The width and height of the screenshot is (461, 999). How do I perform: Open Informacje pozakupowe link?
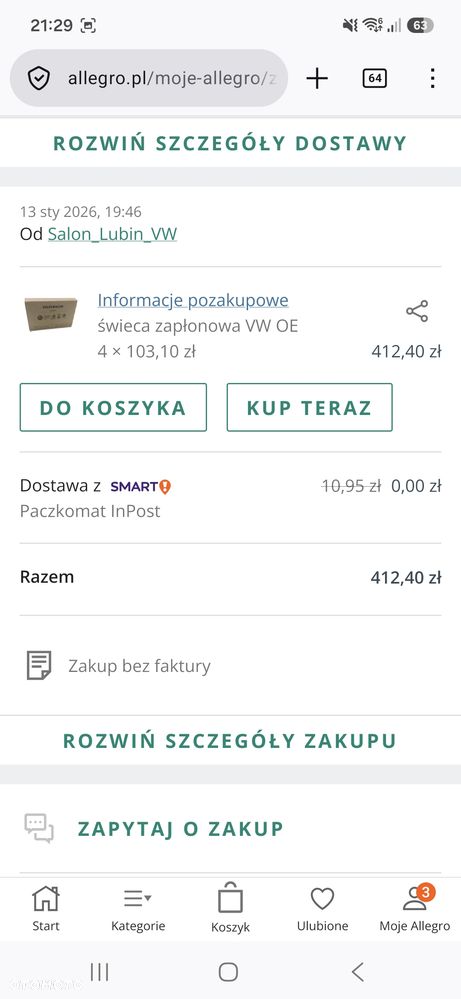click(193, 300)
